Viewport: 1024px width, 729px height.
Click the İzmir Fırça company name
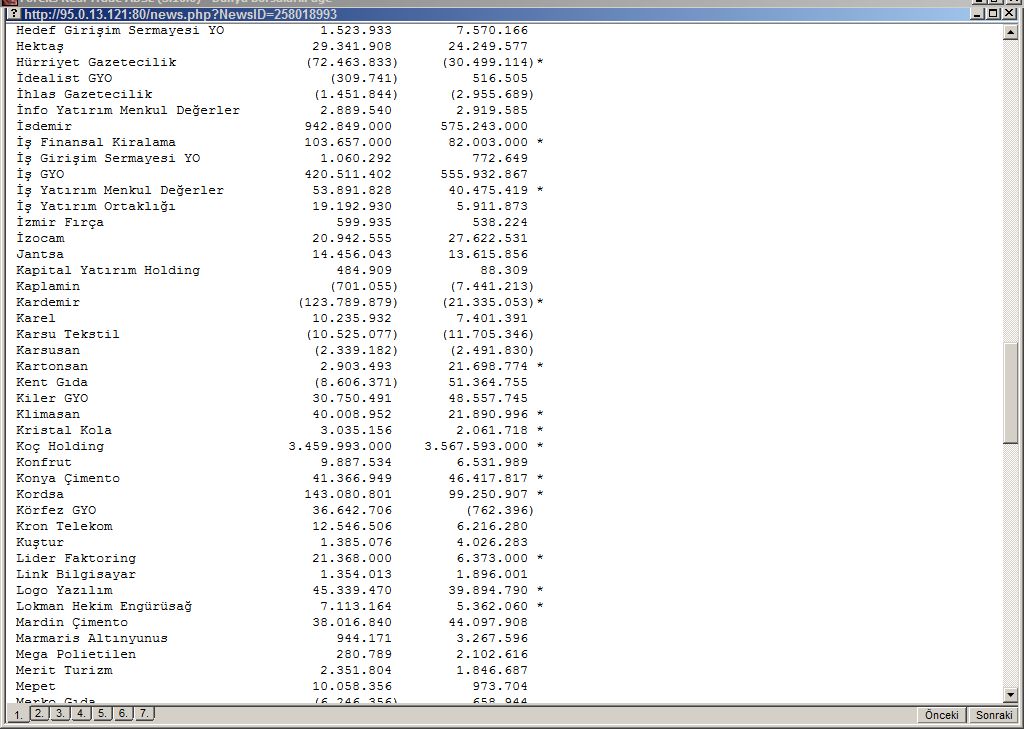60,222
